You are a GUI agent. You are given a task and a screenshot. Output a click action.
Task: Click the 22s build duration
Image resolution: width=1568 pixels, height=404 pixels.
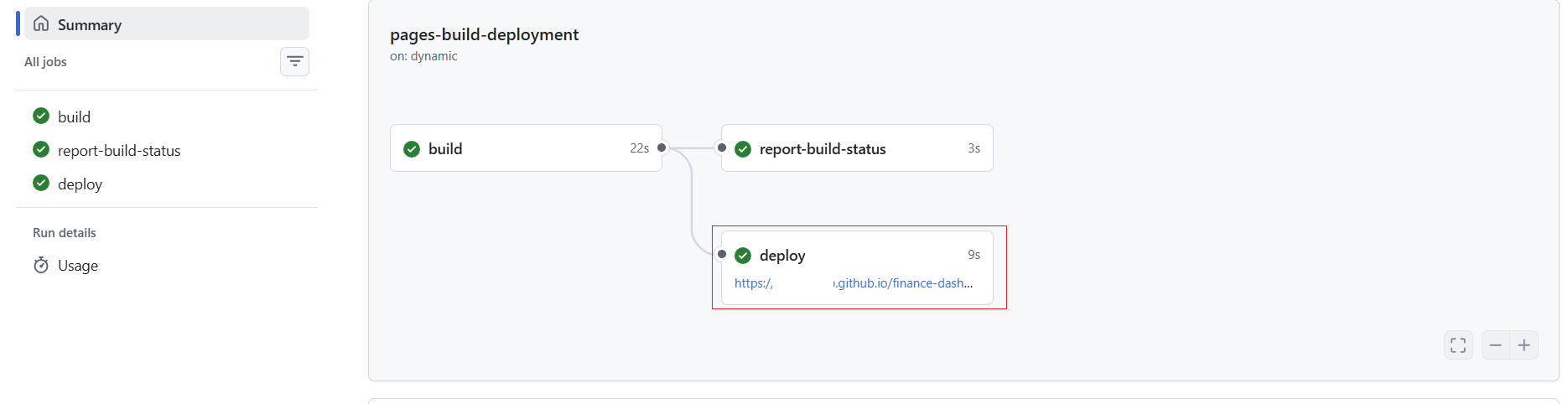coord(639,148)
